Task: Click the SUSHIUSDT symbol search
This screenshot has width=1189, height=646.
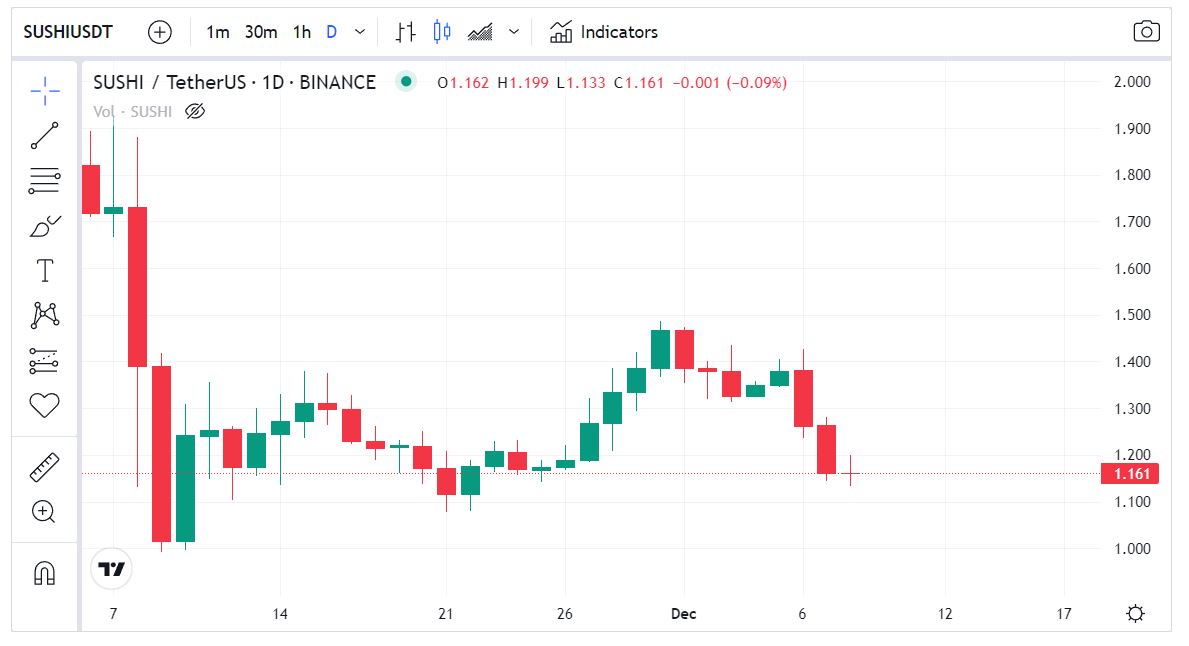Action: pos(67,32)
